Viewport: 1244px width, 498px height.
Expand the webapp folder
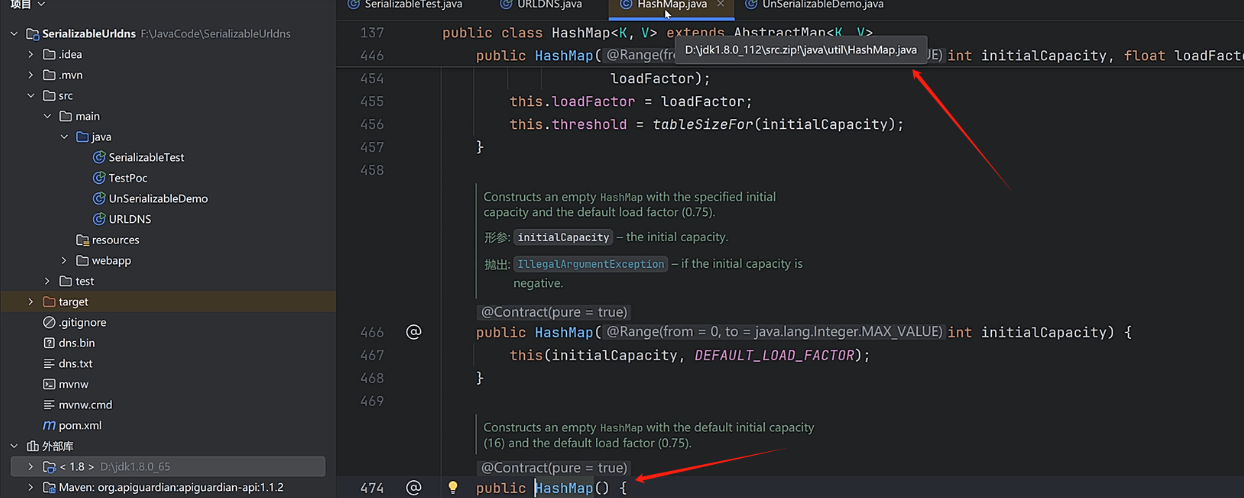point(64,260)
